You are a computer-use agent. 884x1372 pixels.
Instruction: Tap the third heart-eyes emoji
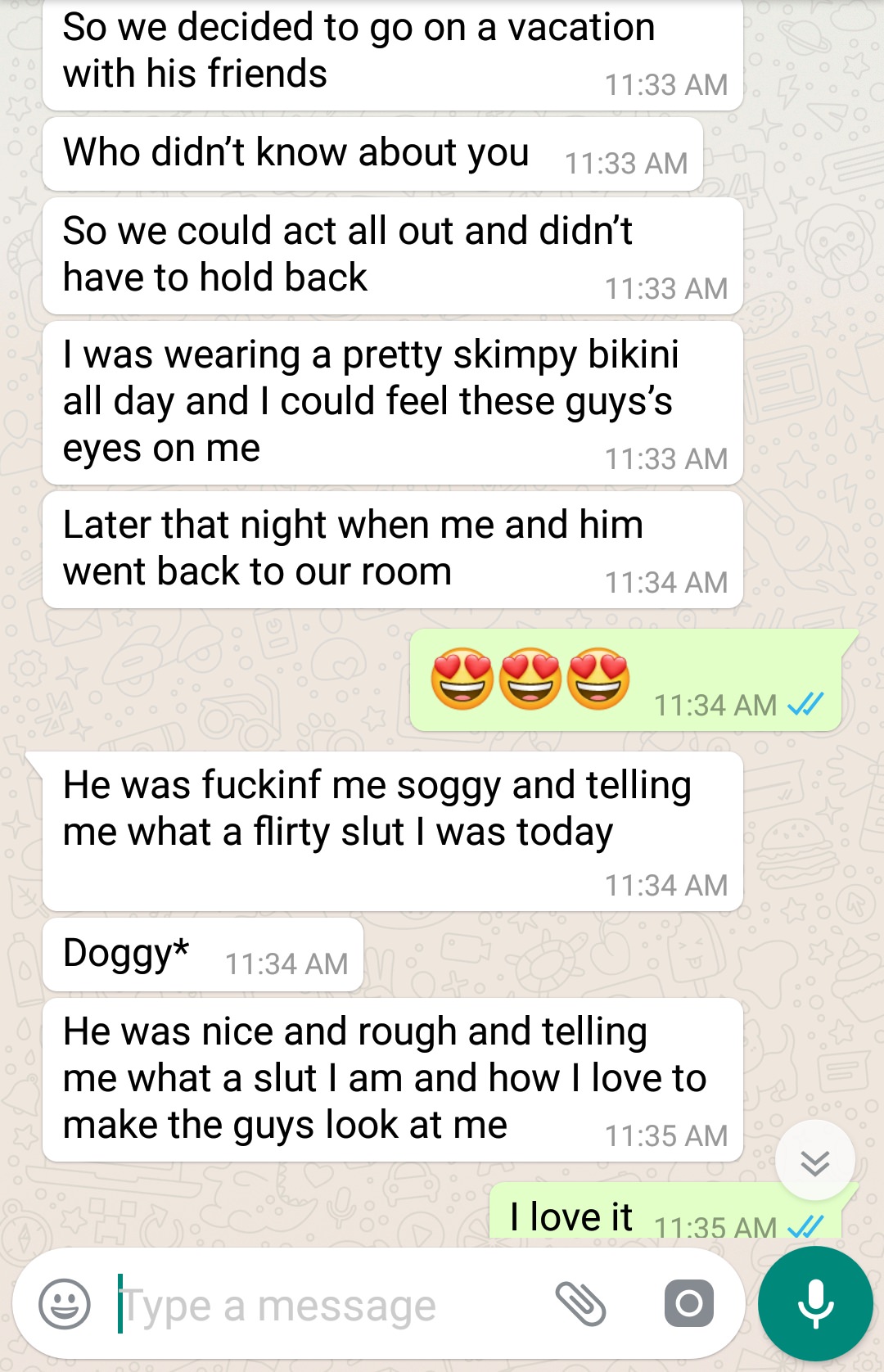click(x=599, y=679)
